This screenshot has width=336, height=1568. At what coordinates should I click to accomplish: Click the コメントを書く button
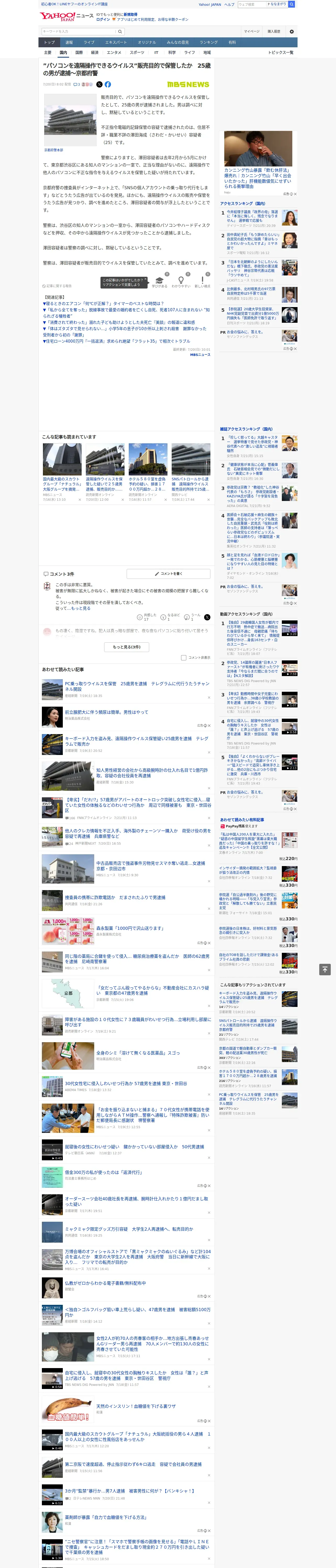point(168,573)
